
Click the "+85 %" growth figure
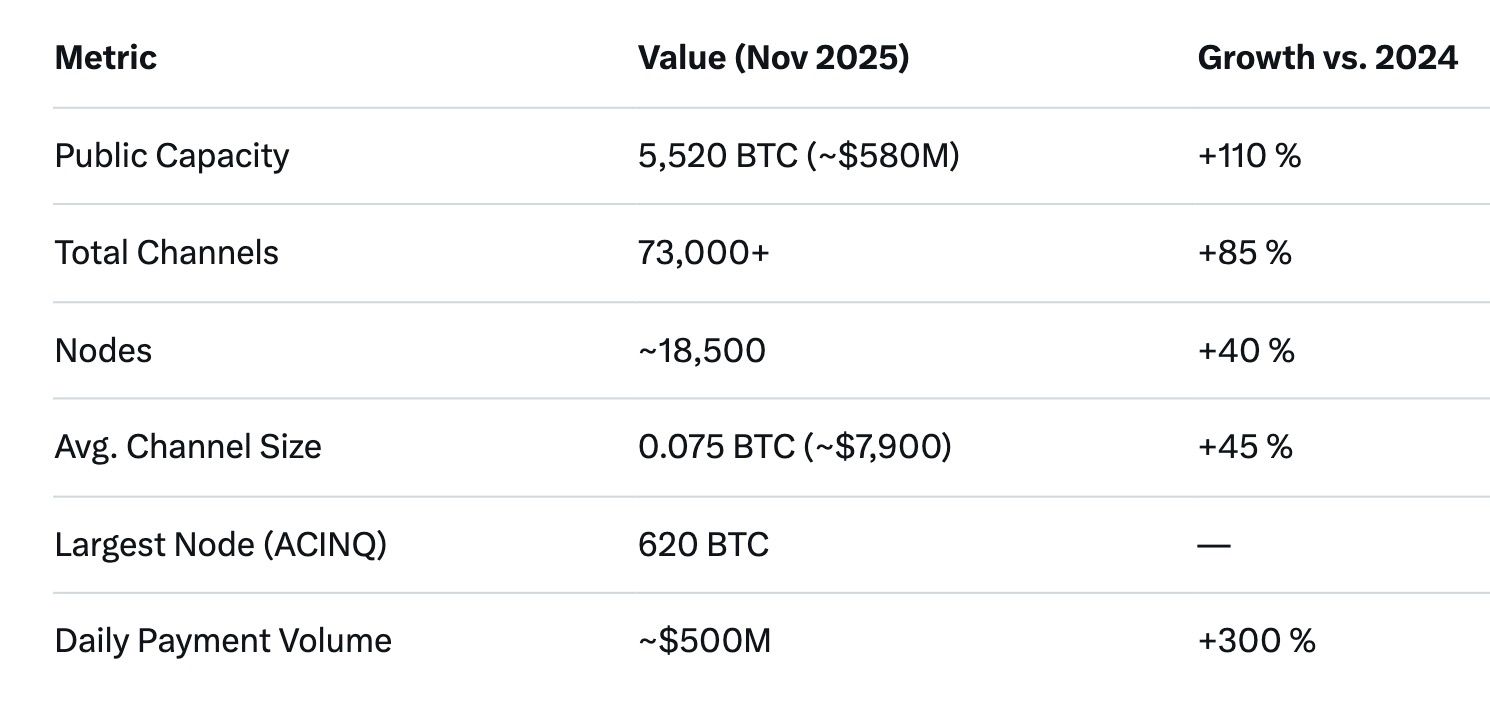(1245, 253)
